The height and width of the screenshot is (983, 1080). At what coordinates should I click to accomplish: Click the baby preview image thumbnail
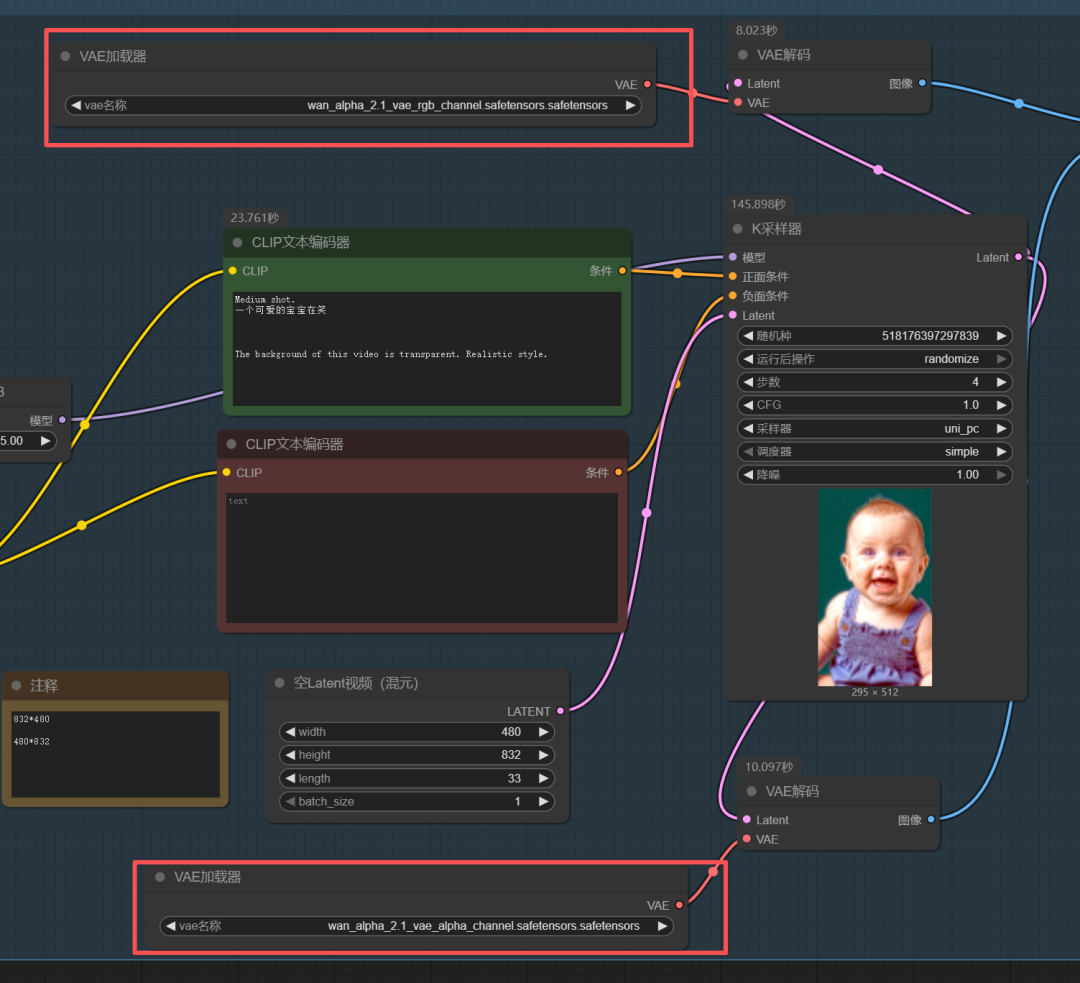875,587
